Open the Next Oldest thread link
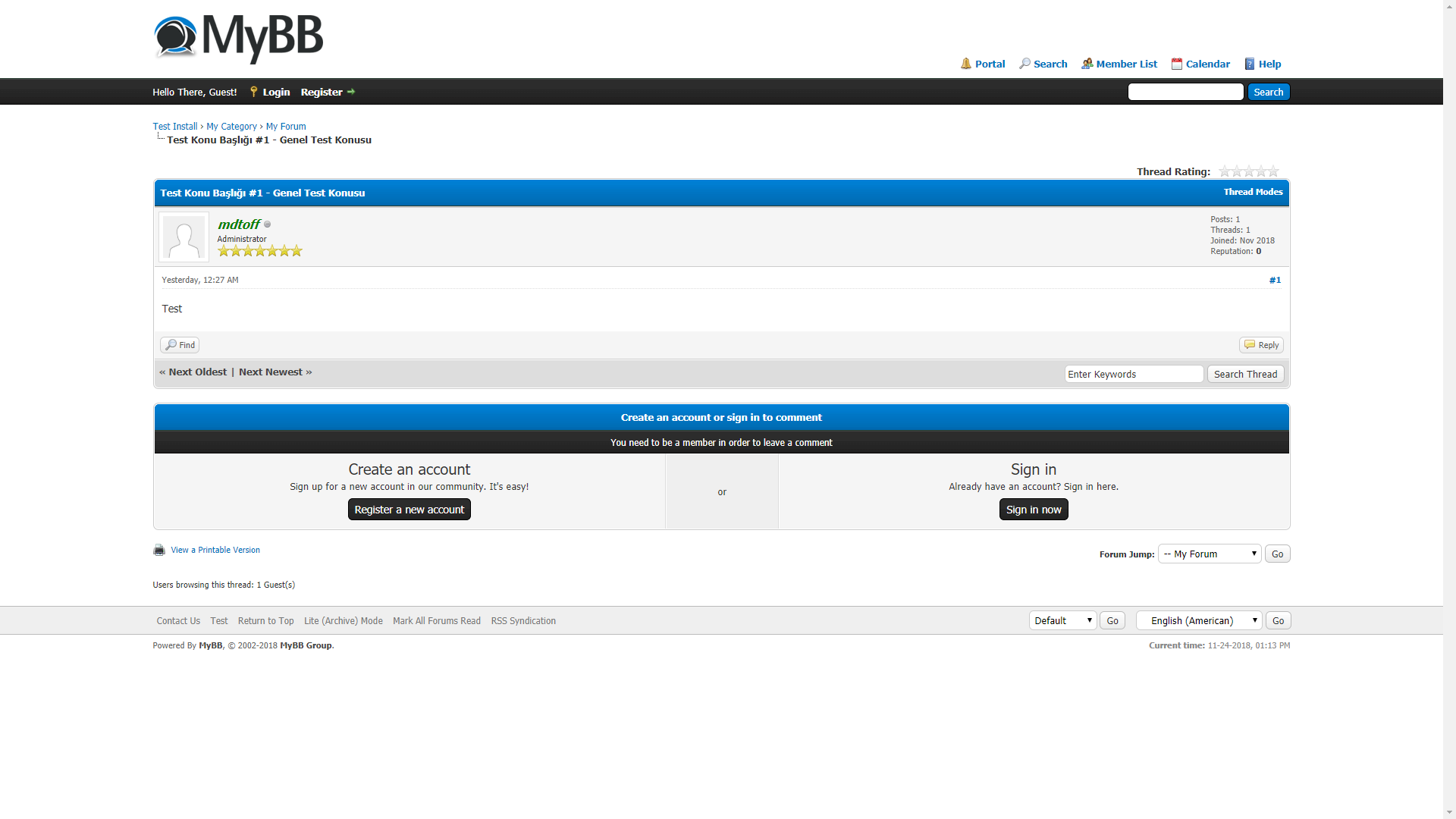Image resolution: width=1456 pixels, height=819 pixels. [197, 372]
